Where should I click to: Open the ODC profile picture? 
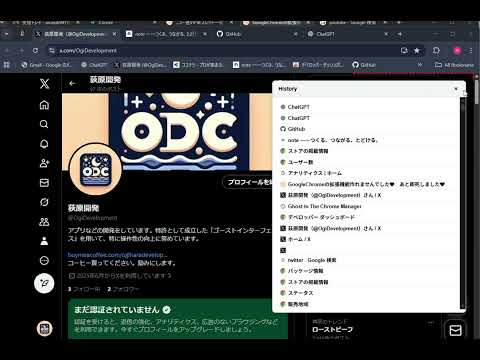click(x=95, y=169)
